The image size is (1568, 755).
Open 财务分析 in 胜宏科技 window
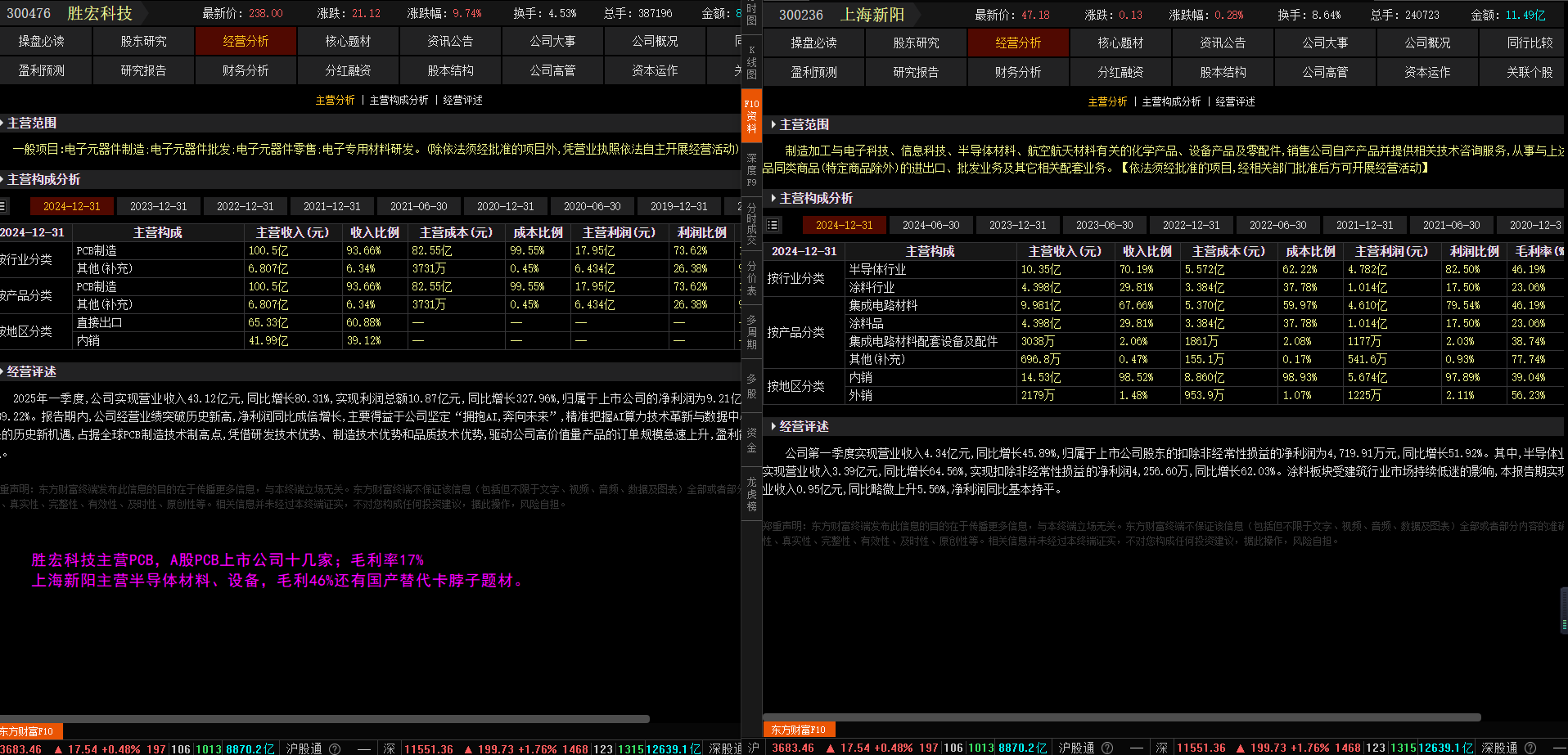246,70
